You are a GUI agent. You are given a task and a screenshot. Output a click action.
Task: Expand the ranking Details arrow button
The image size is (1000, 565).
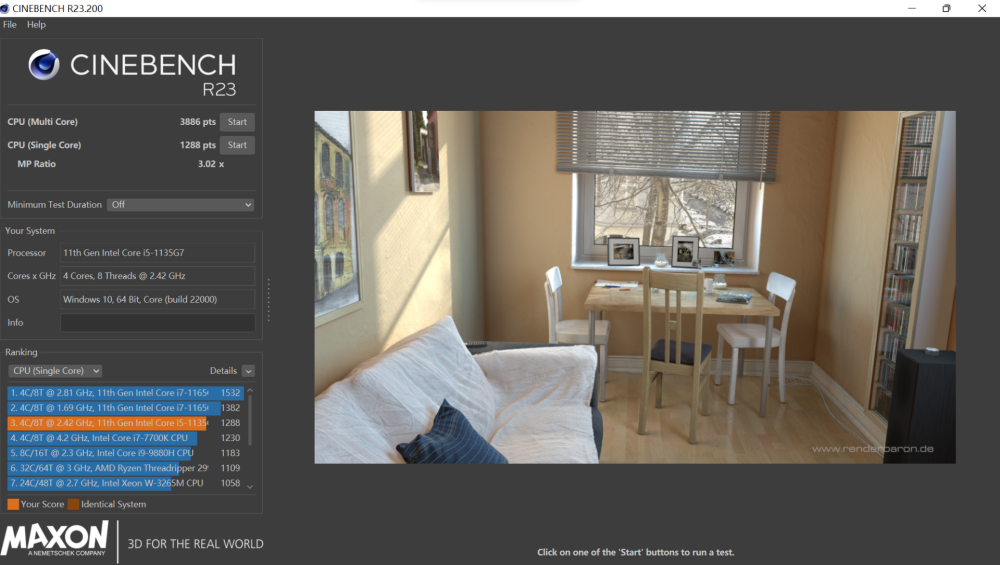pyautogui.click(x=249, y=371)
